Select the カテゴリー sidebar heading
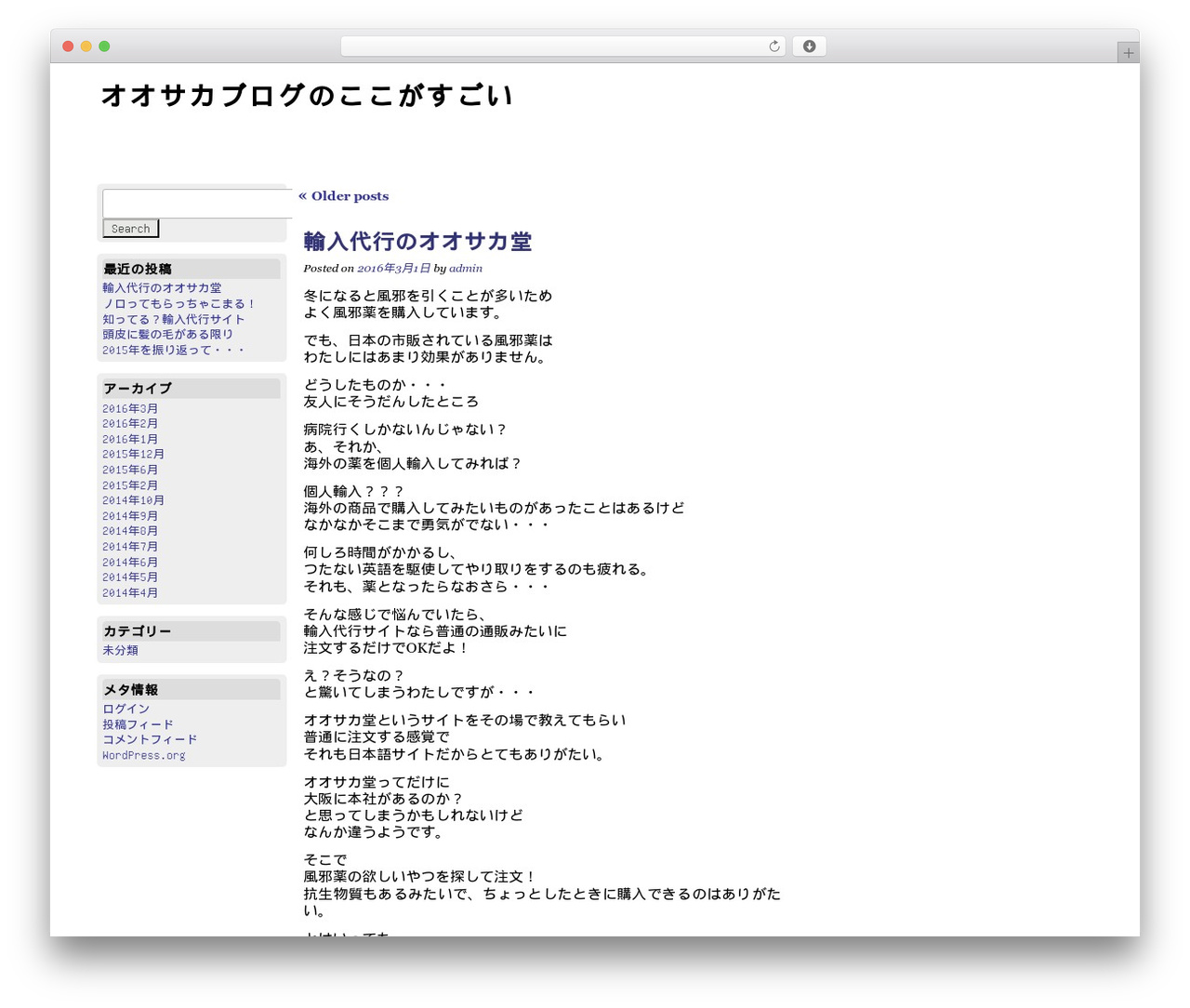 click(192, 631)
